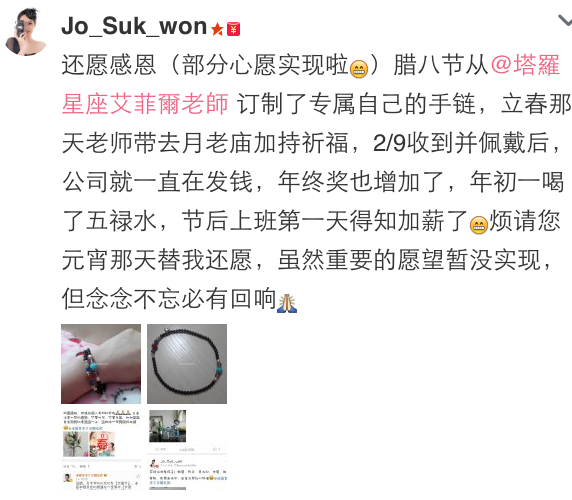Click the table photo inside fourth thumbnail
This screenshot has width=572, height=500.
167,426
